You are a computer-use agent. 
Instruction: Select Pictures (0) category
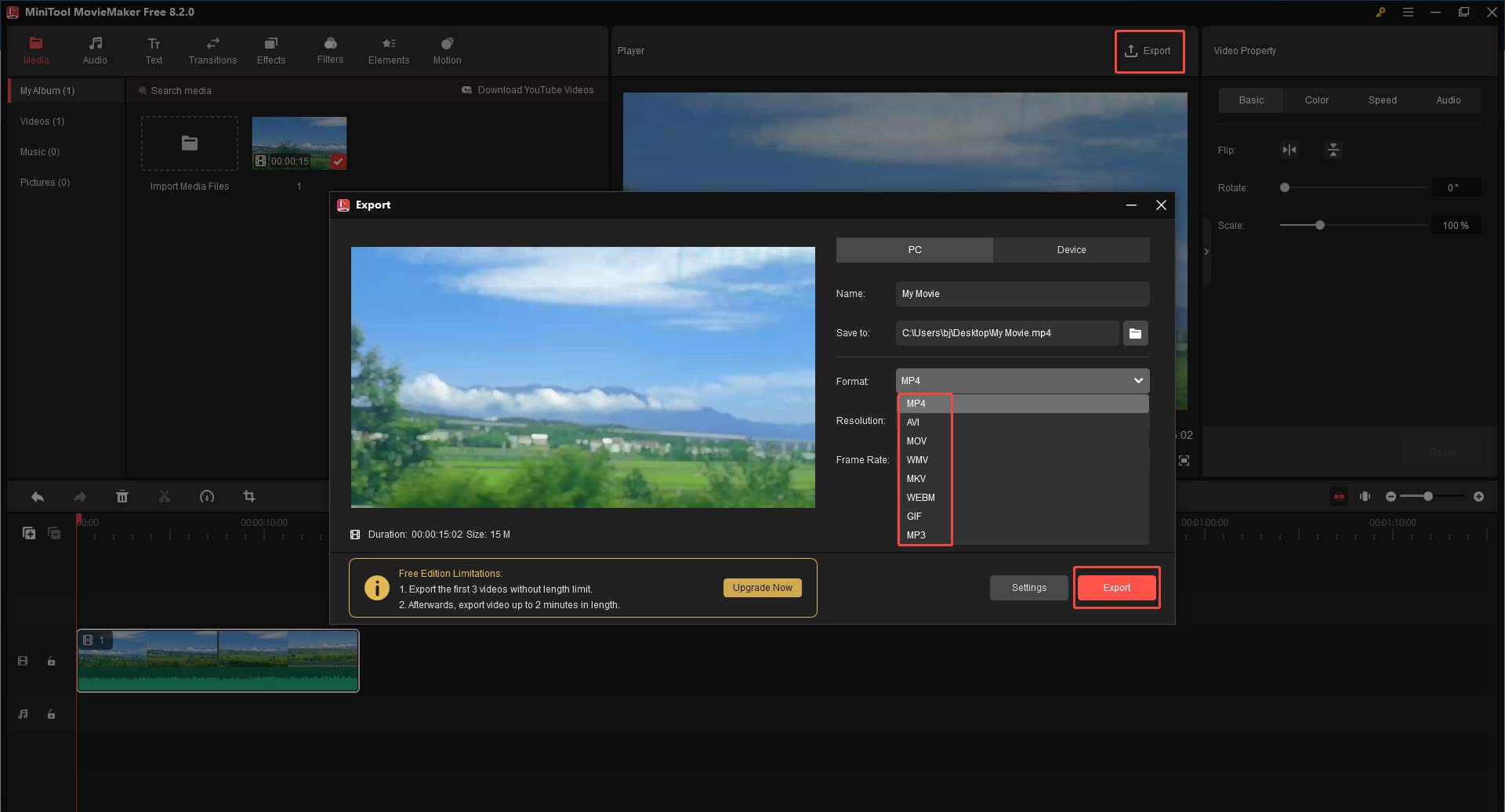click(45, 183)
